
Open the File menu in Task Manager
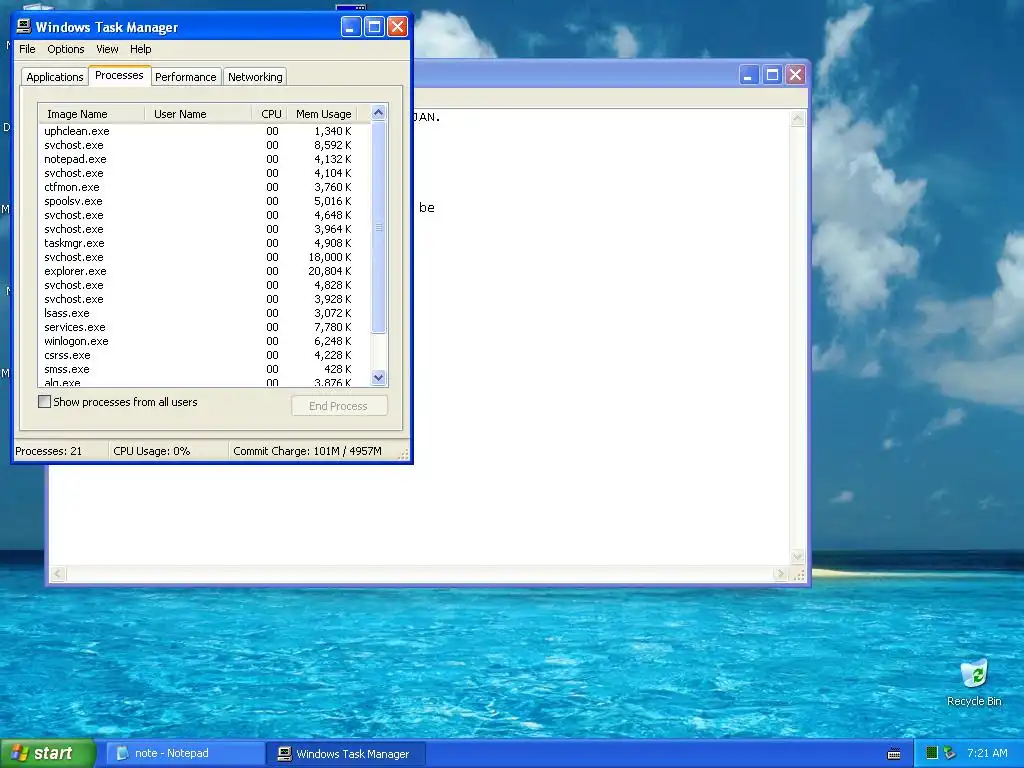(27, 49)
